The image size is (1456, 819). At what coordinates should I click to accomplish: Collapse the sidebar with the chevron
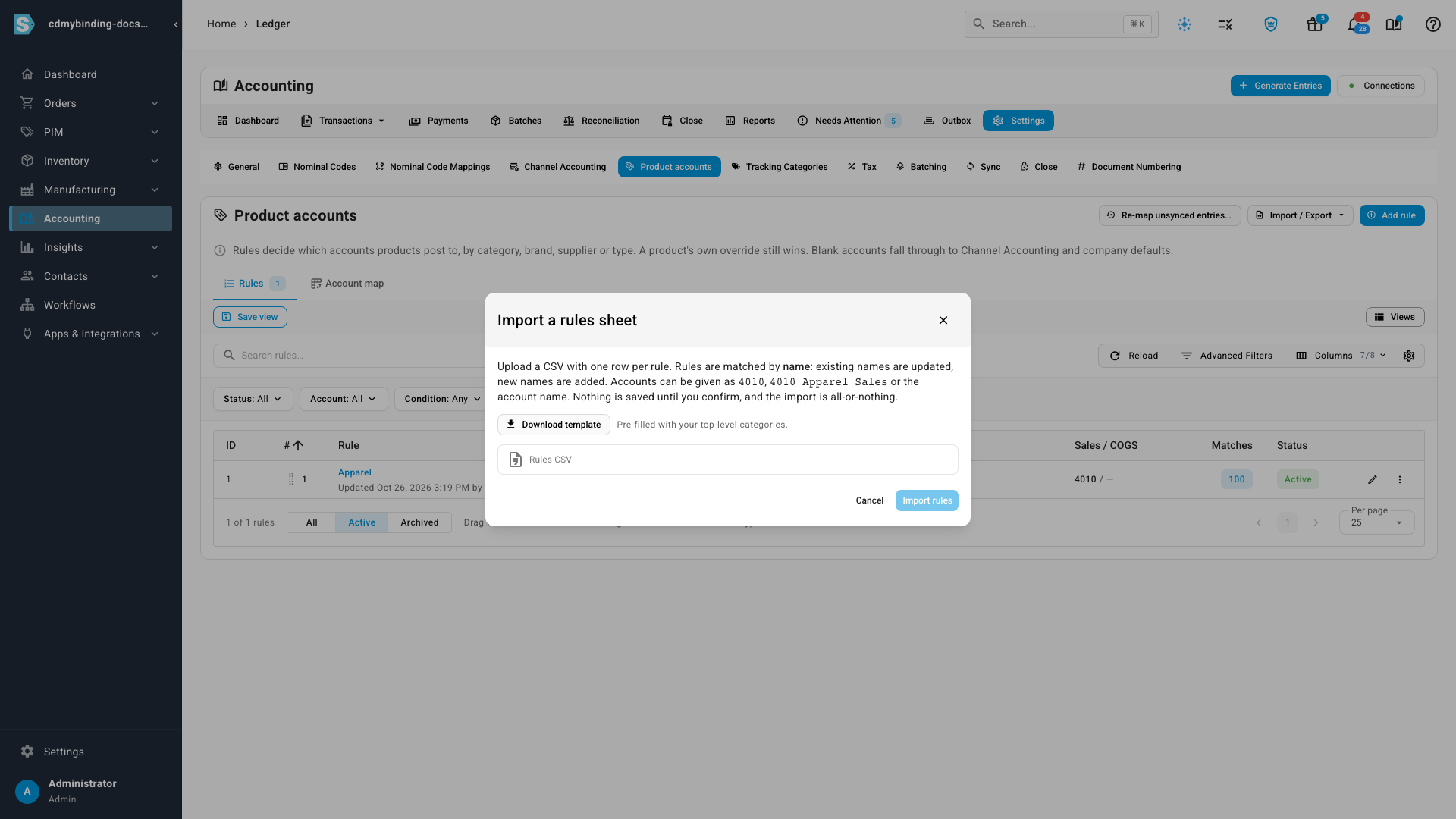pyautogui.click(x=176, y=24)
